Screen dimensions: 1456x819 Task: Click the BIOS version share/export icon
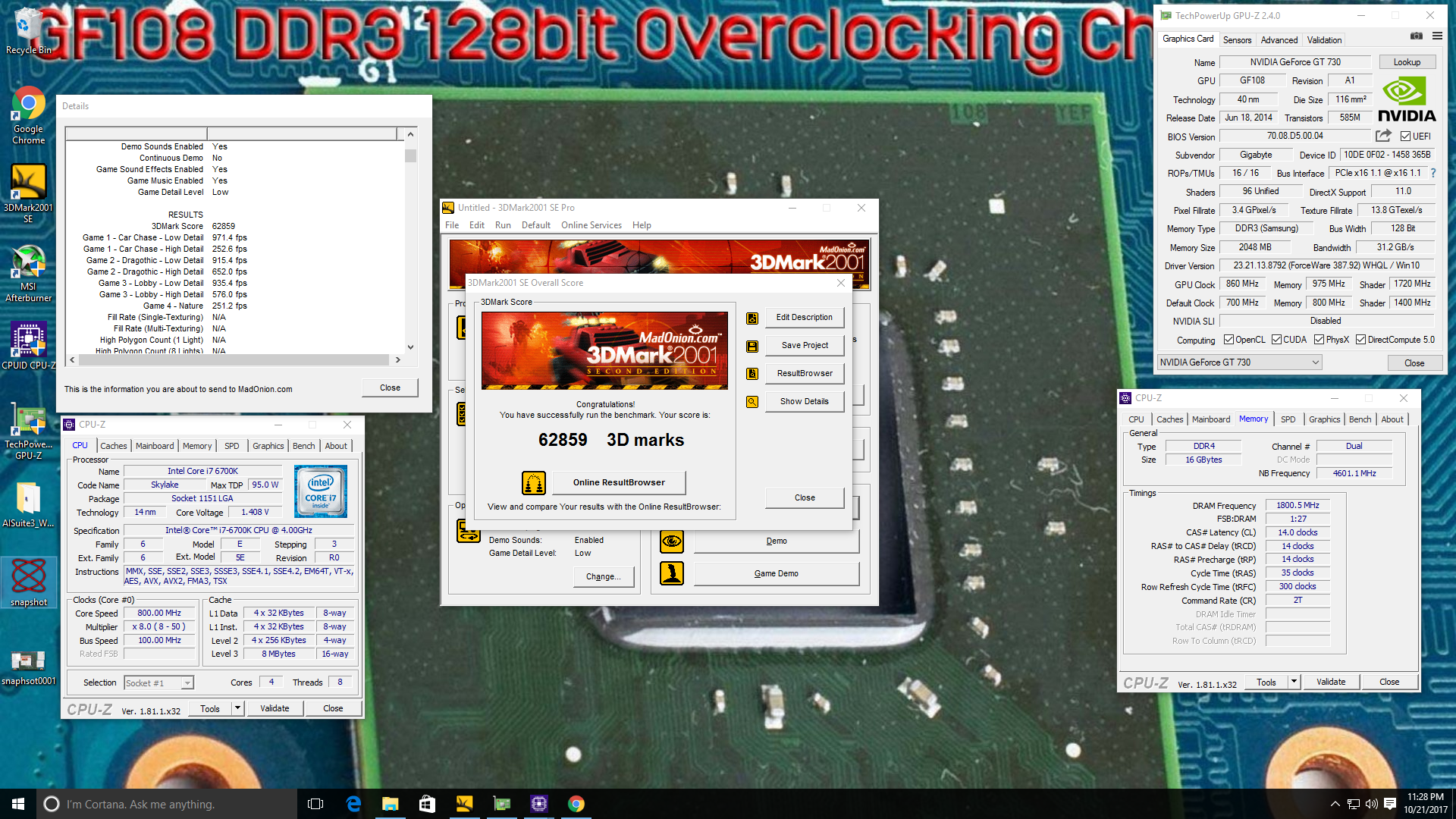1383,136
